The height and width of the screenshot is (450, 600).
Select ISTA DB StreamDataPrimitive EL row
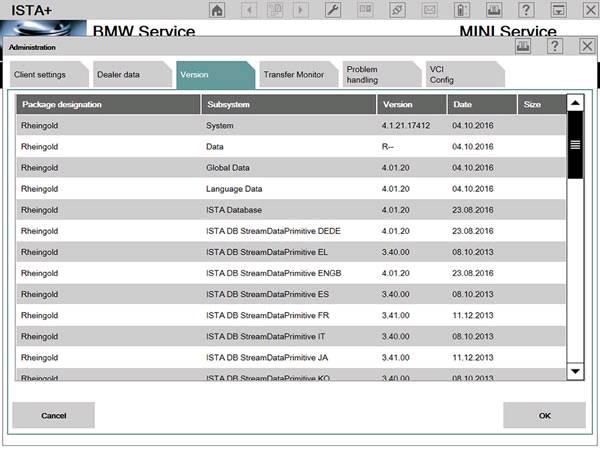[291, 252]
